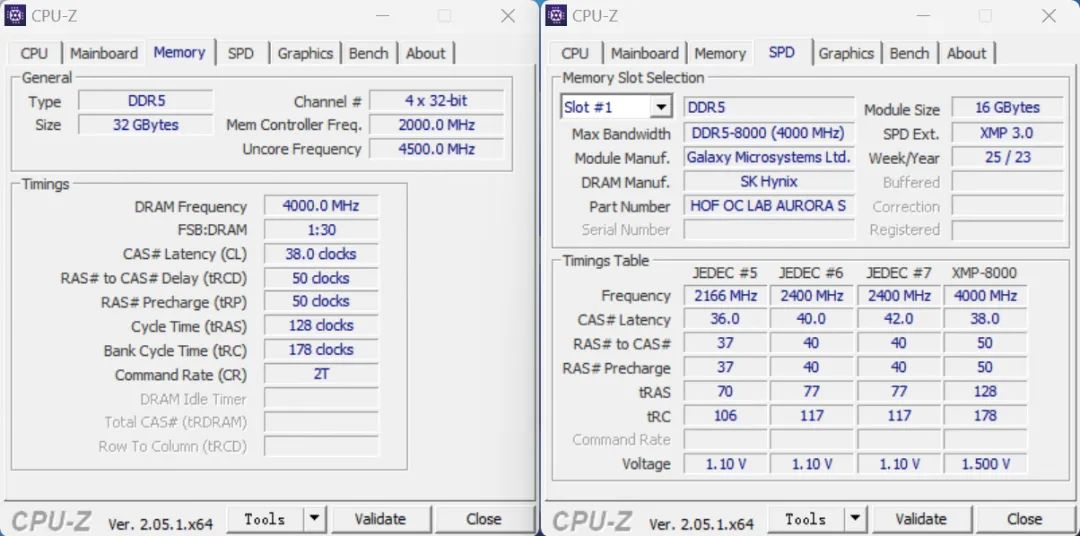This screenshot has width=1080, height=536.
Task: Click XMP-8000 column header
Action: tap(984, 273)
